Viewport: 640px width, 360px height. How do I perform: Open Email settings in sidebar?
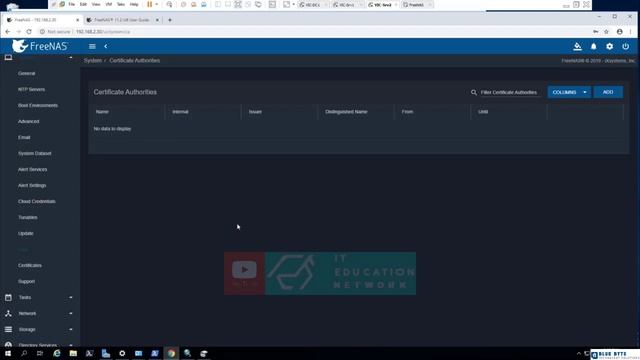pyautogui.click(x=24, y=137)
